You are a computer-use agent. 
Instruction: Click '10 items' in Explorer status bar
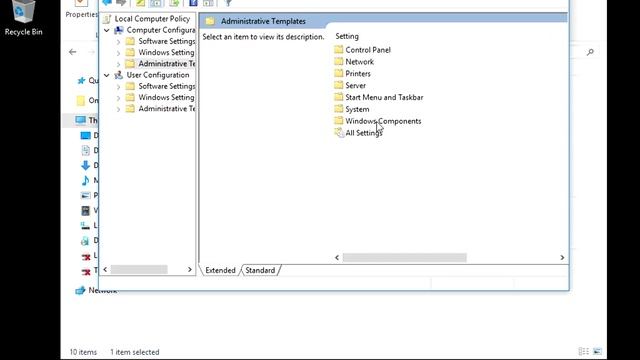83,352
